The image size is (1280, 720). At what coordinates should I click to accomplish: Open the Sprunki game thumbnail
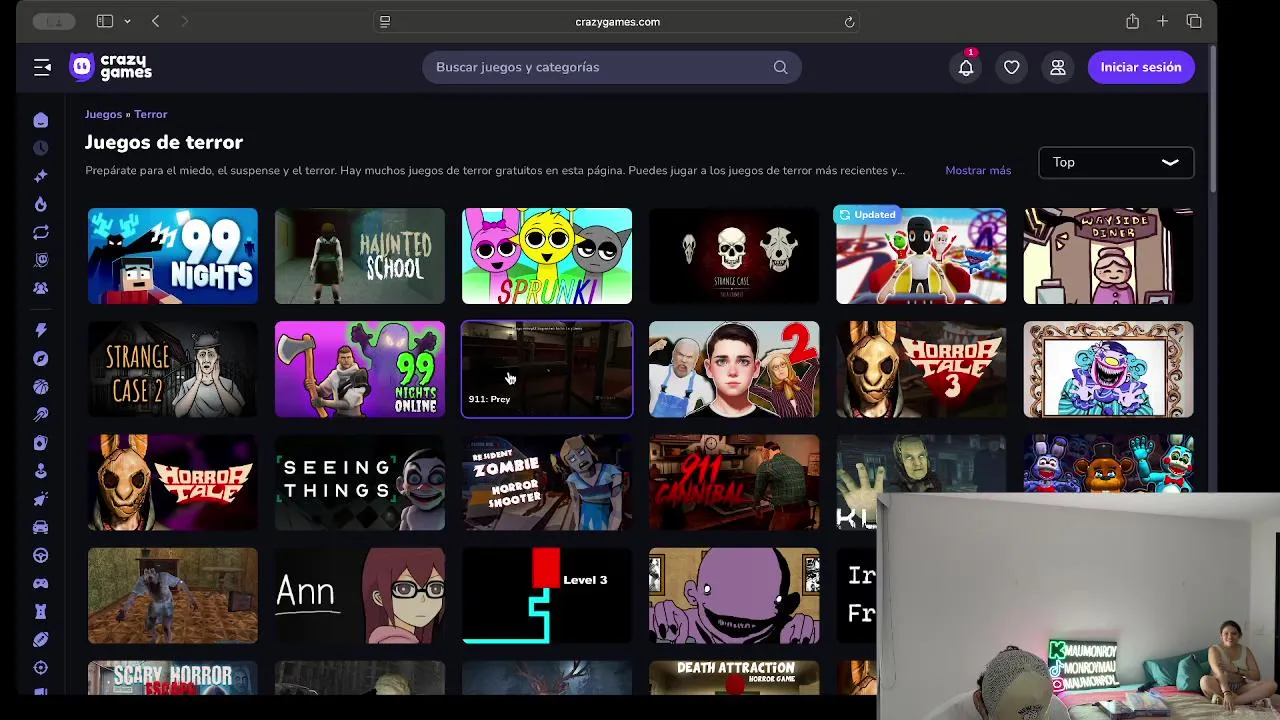pyautogui.click(x=547, y=256)
